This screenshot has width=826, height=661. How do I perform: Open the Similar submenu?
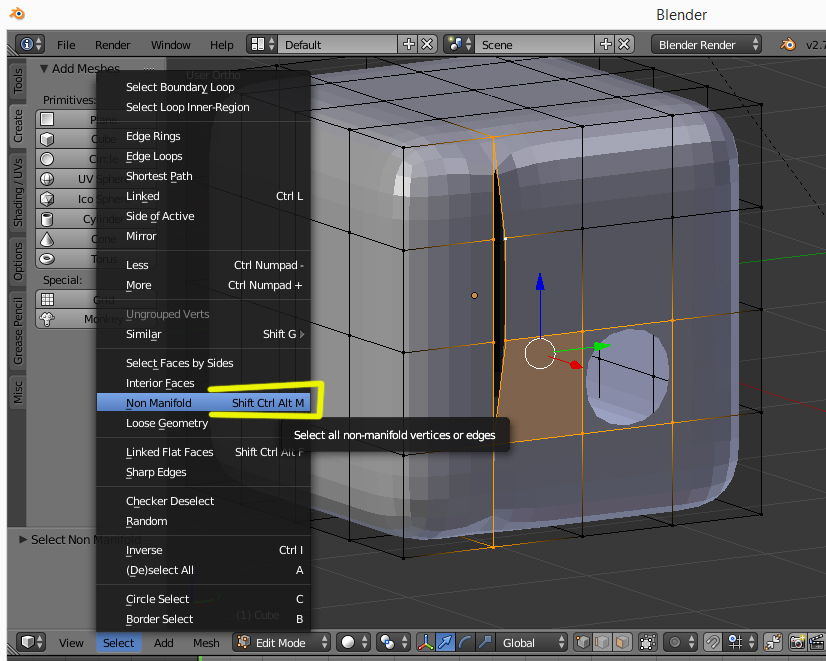[x=203, y=334]
